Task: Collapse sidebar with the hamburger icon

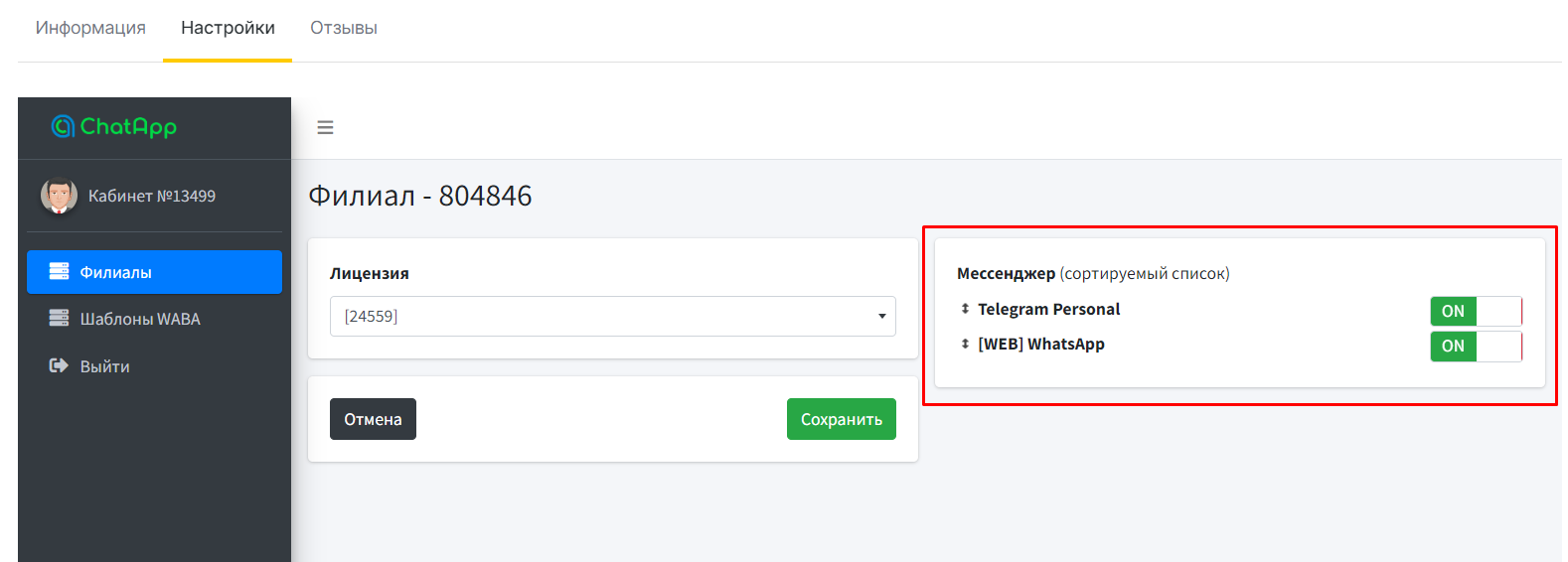Action: 325,127
